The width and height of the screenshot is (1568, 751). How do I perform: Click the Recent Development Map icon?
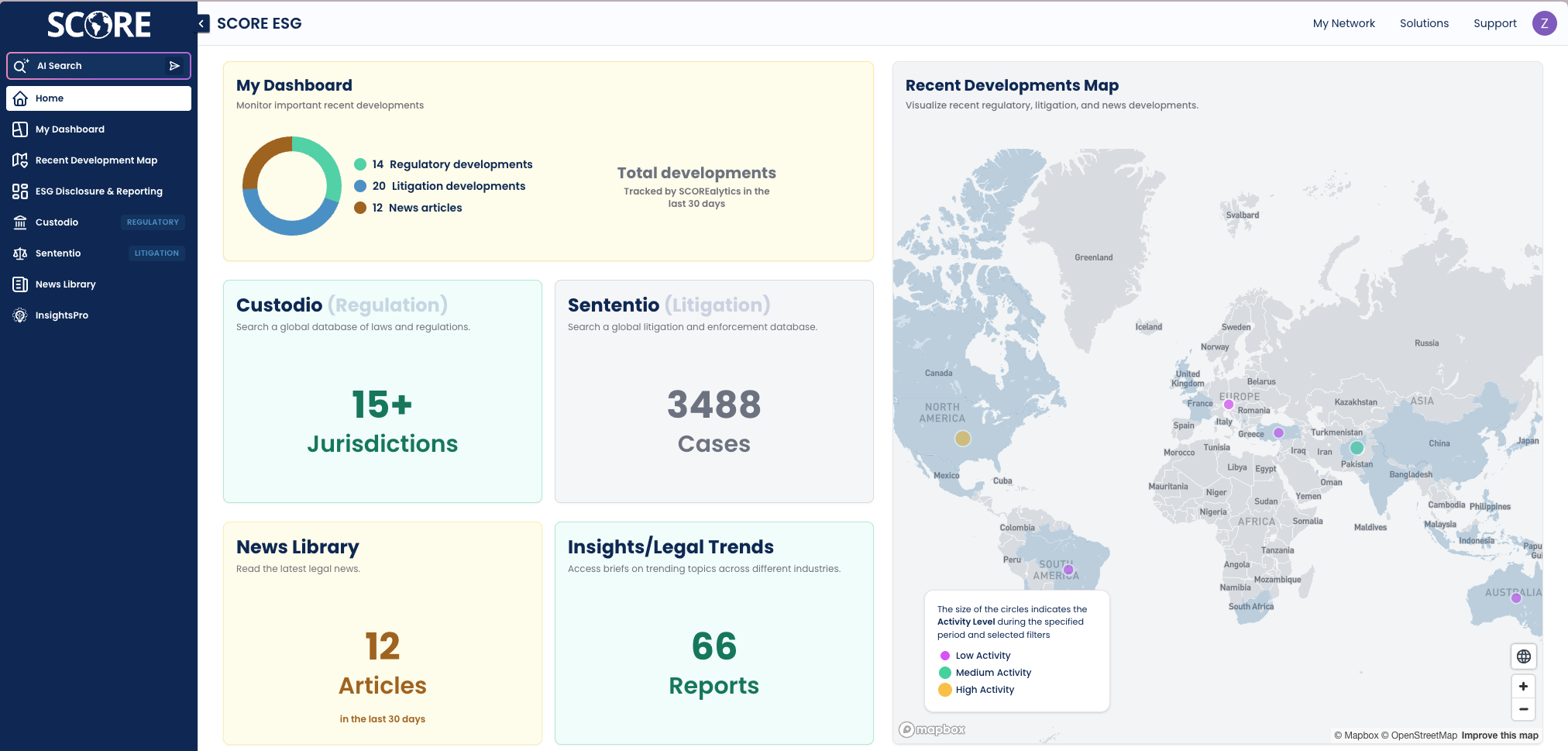21,160
